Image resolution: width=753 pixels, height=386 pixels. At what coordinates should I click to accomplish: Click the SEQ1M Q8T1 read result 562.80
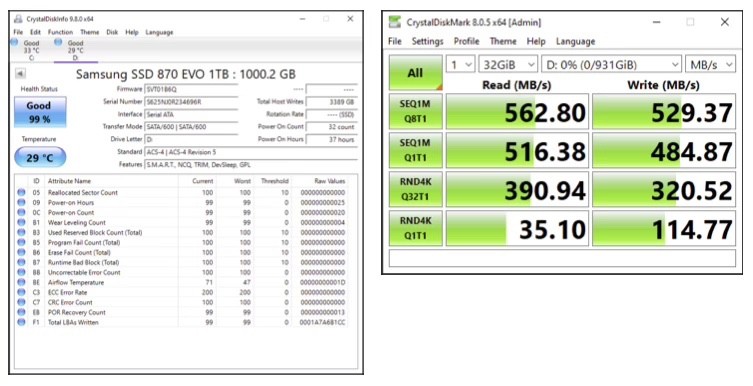517,111
